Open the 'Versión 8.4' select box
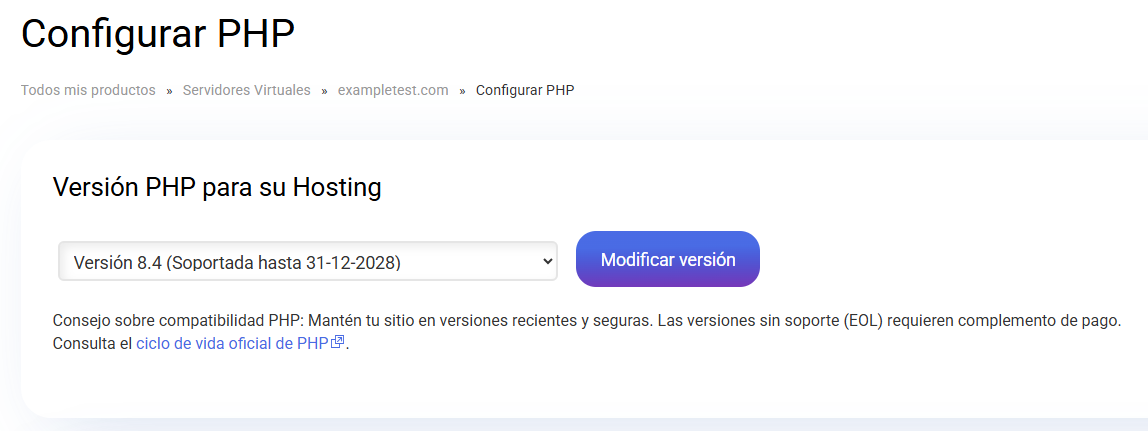 (308, 261)
